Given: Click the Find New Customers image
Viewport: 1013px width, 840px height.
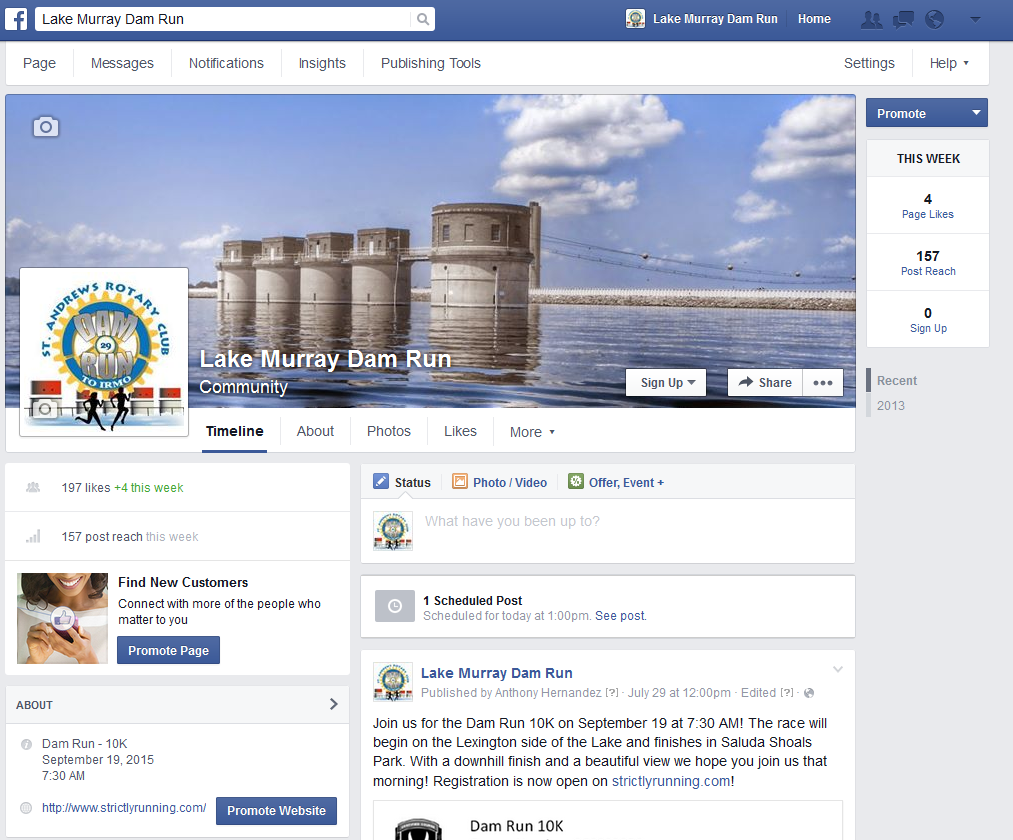Looking at the screenshot, I should (x=62, y=618).
